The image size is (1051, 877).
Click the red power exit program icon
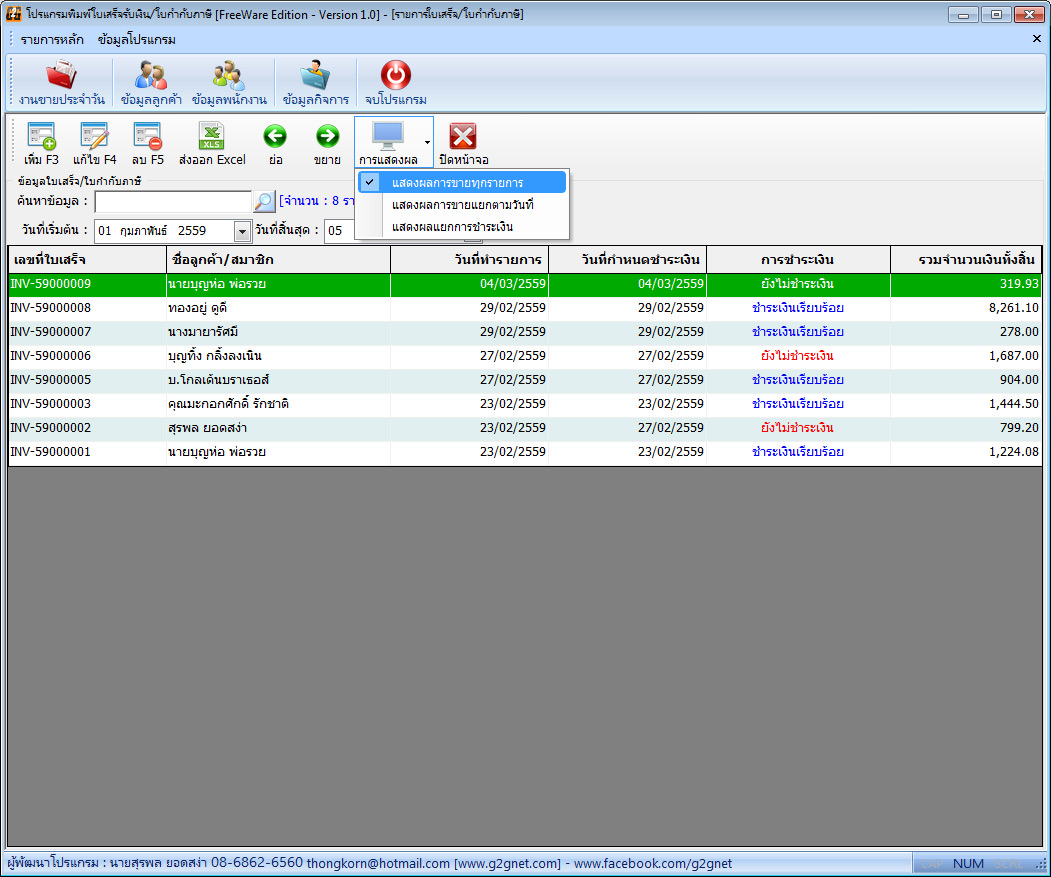[x=395, y=75]
